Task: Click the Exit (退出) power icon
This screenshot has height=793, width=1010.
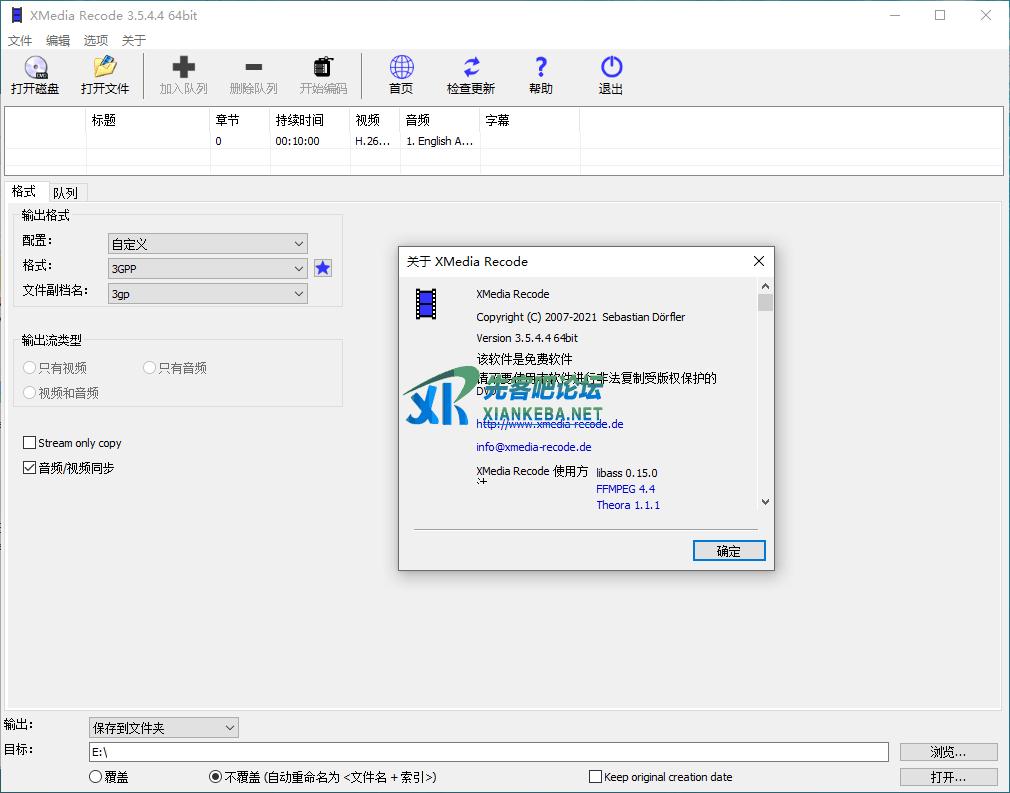Action: point(611,68)
